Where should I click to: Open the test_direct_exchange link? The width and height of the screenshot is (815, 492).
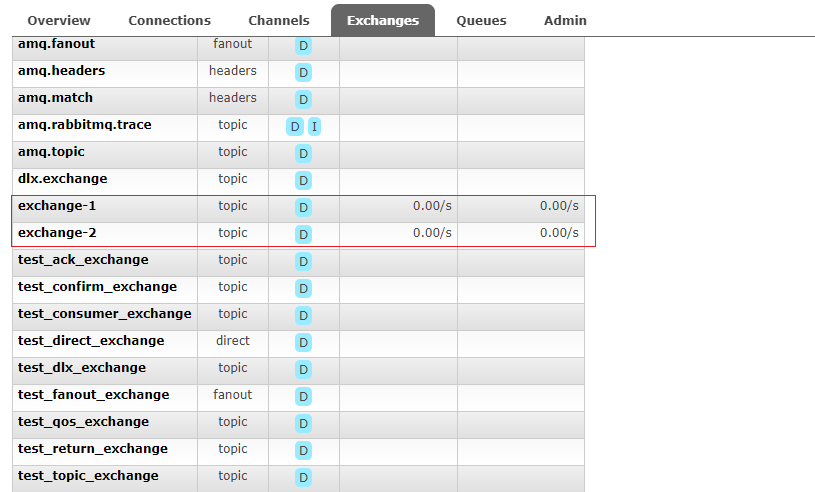tap(91, 341)
